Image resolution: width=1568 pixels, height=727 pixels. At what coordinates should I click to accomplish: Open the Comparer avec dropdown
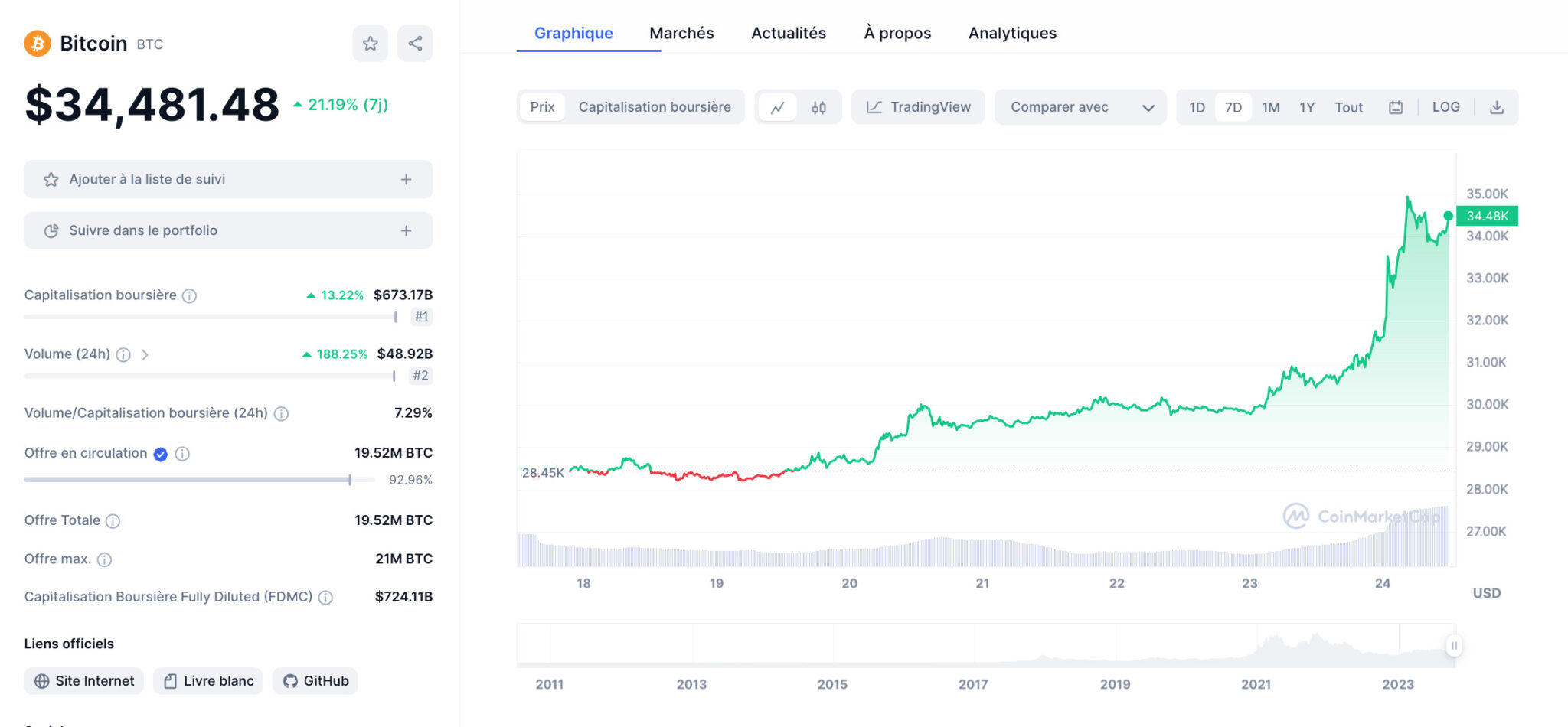[1080, 107]
